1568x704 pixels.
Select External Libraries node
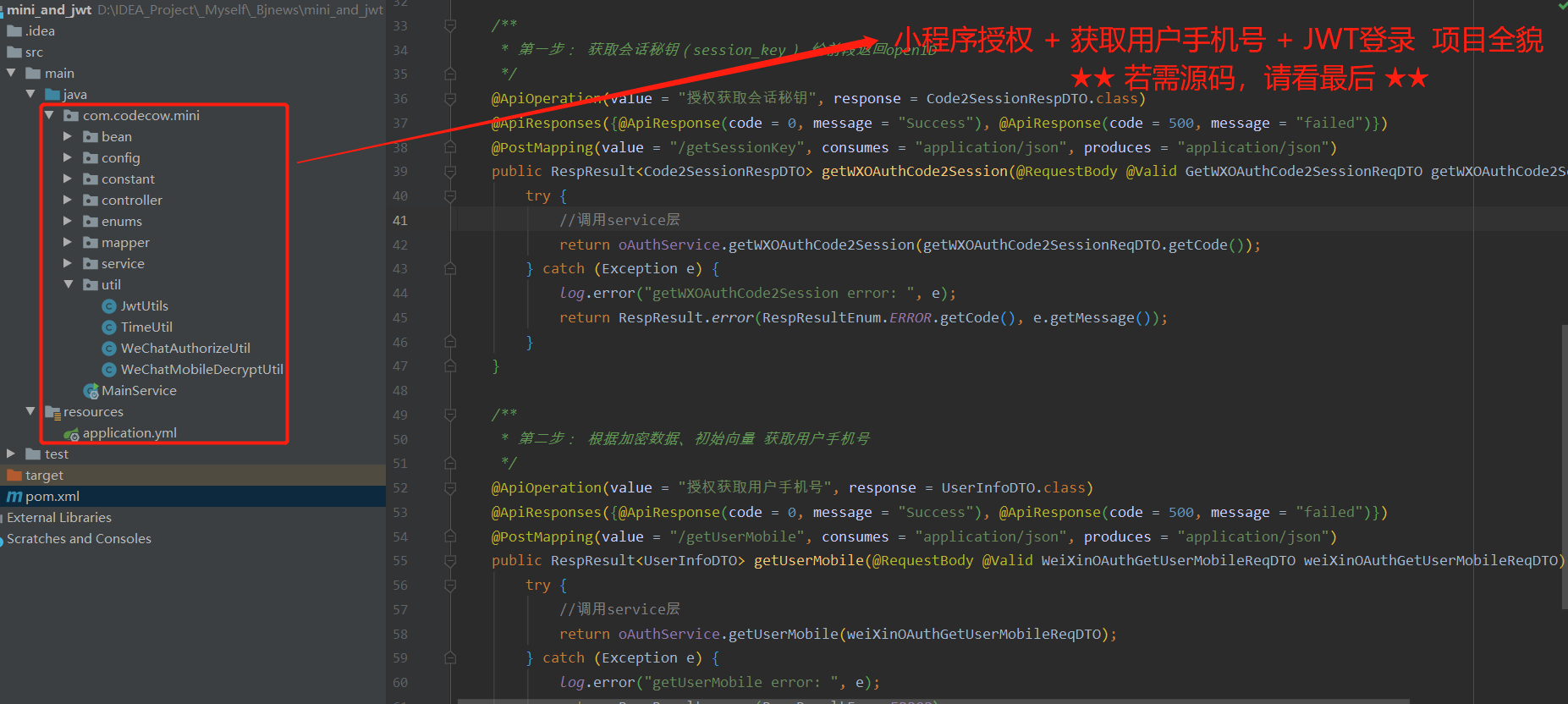pos(59,518)
